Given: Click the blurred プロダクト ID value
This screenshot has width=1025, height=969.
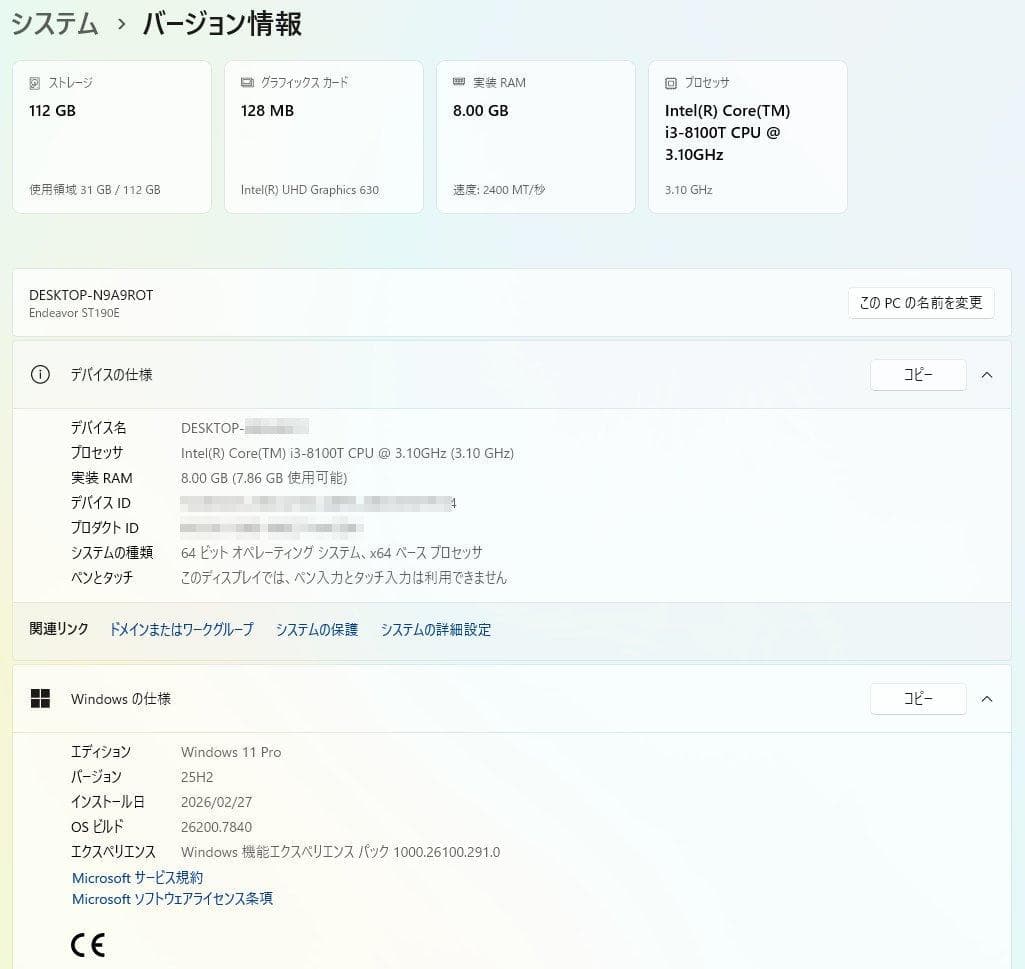Looking at the screenshot, I should click(x=271, y=528).
